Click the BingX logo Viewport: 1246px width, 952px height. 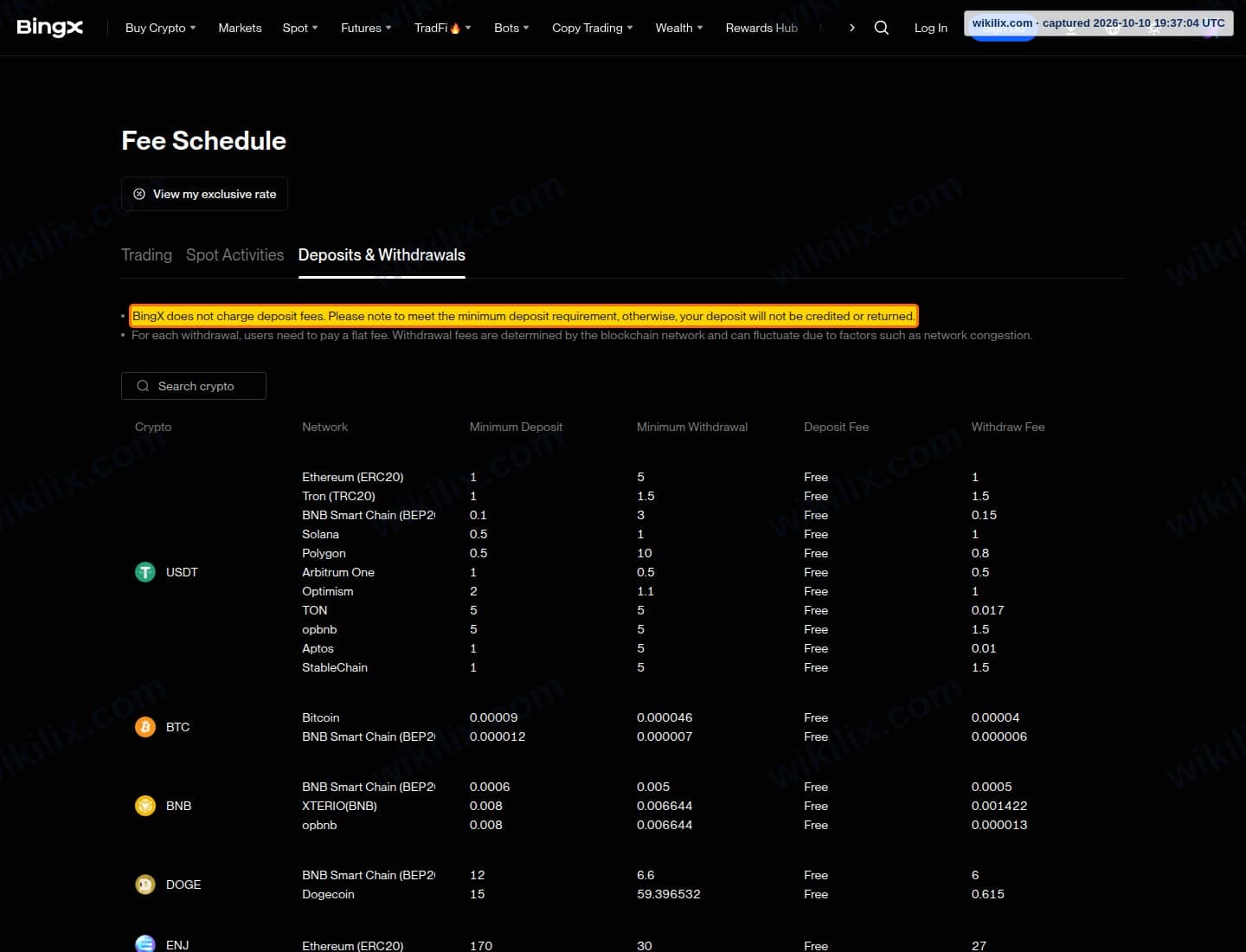click(50, 28)
